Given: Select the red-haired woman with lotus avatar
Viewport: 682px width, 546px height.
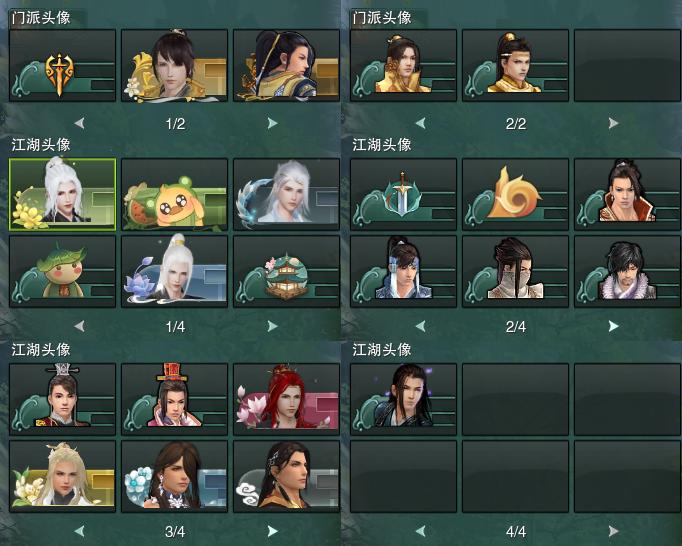Looking at the screenshot, I should (286, 399).
